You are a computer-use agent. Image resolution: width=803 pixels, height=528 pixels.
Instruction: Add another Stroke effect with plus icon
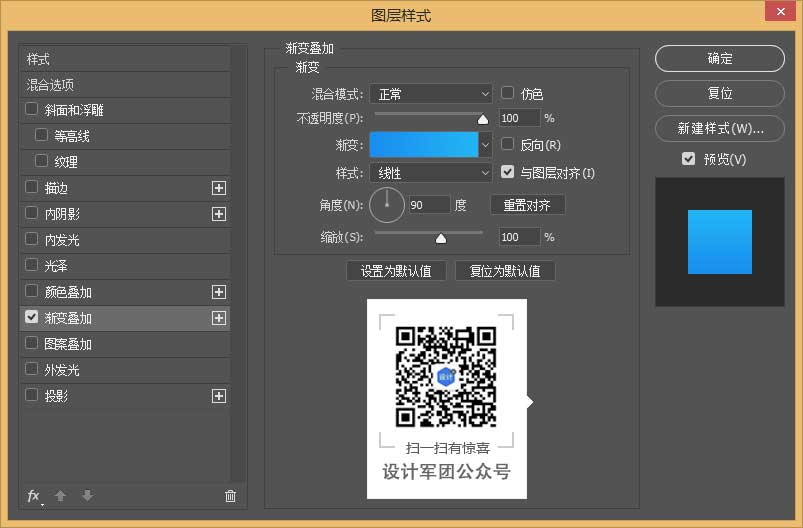219,188
